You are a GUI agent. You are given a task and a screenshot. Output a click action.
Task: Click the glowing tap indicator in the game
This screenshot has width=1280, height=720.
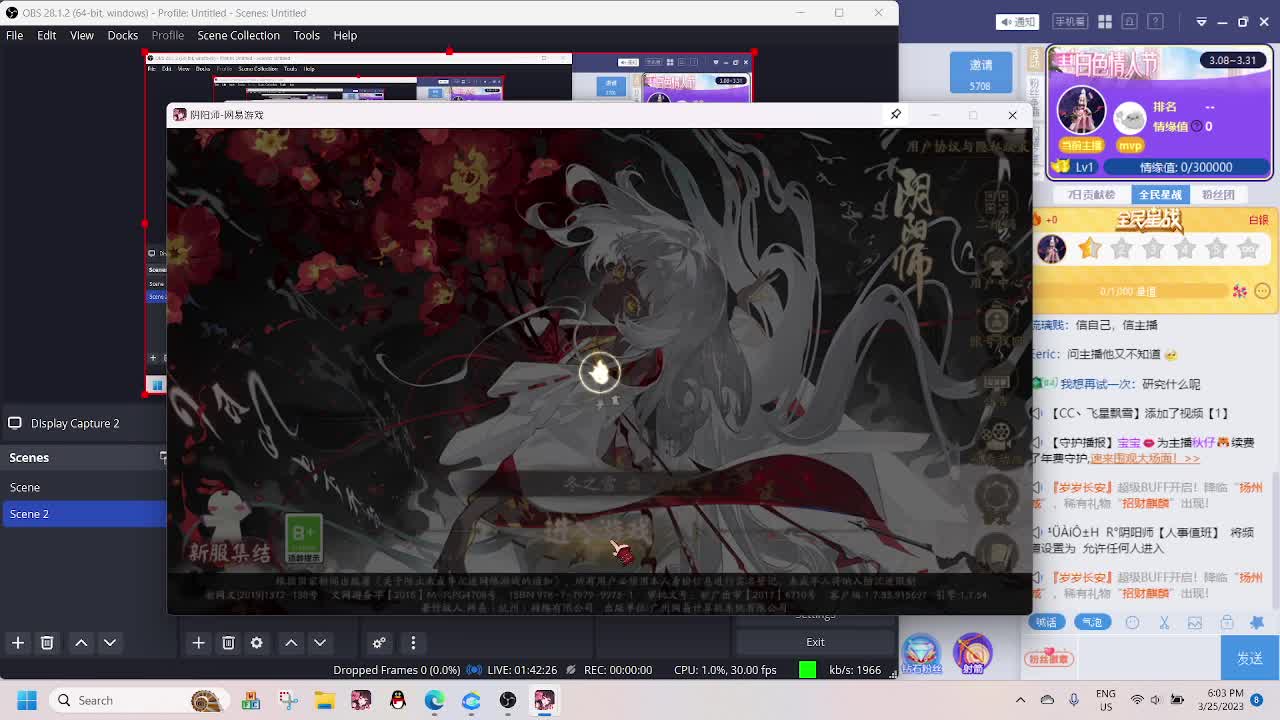[600, 373]
